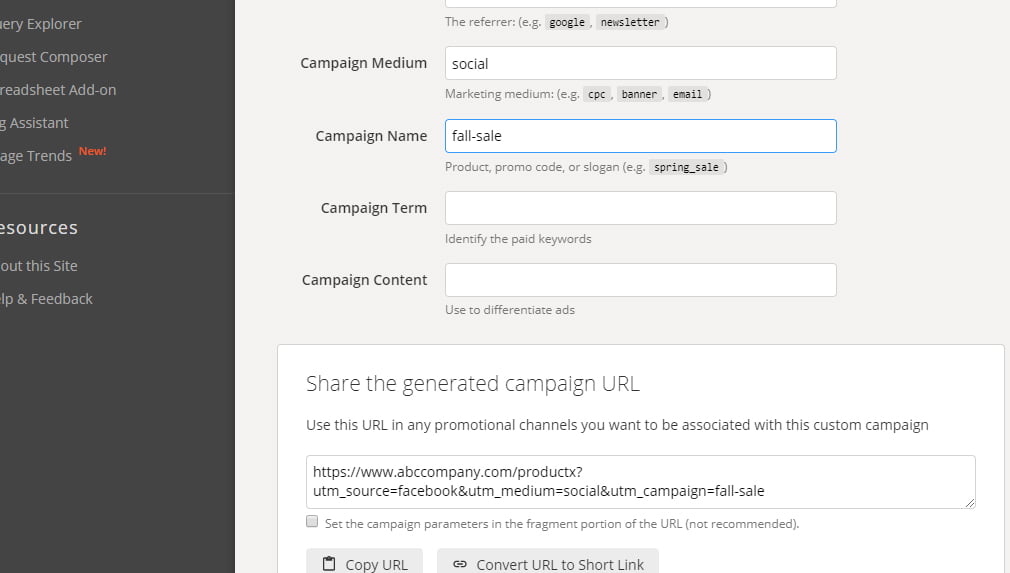Click the Campaign Content input field
This screenshot has height=573, width=1010.
(x=640, y=280)
